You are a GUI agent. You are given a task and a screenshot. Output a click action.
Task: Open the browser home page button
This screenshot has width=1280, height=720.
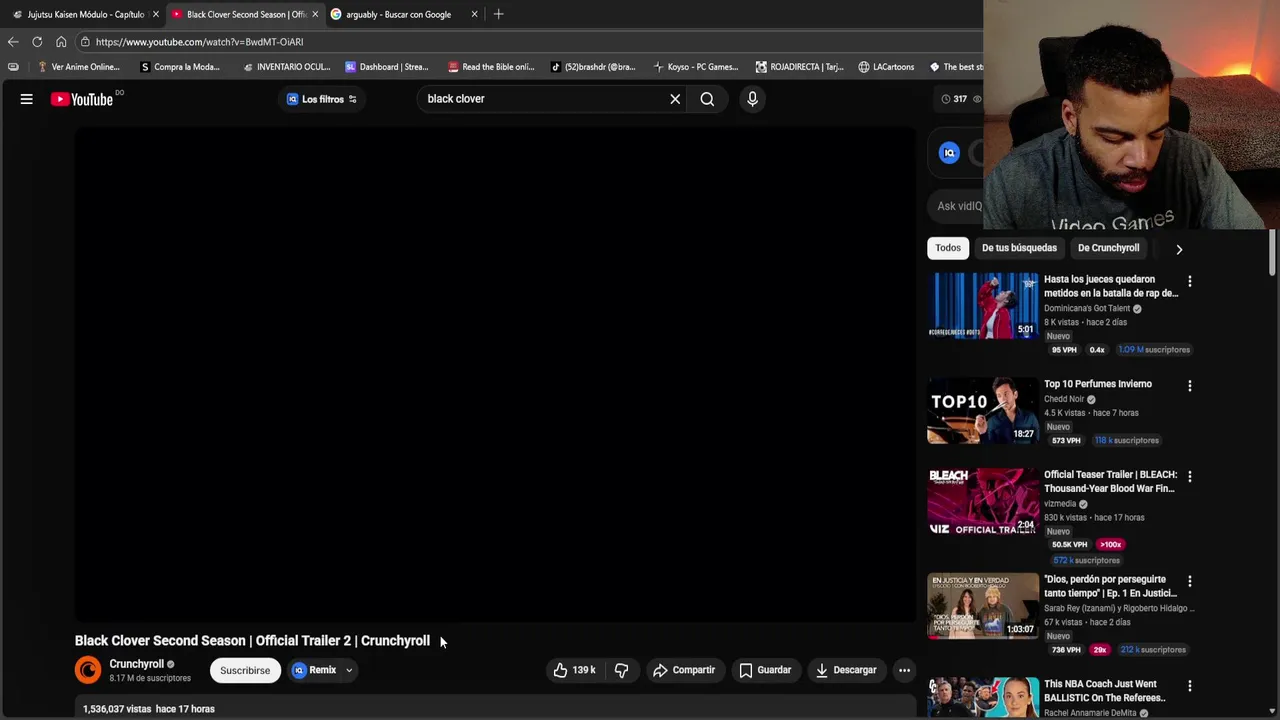pyautogui.click(x=61, y=42)
